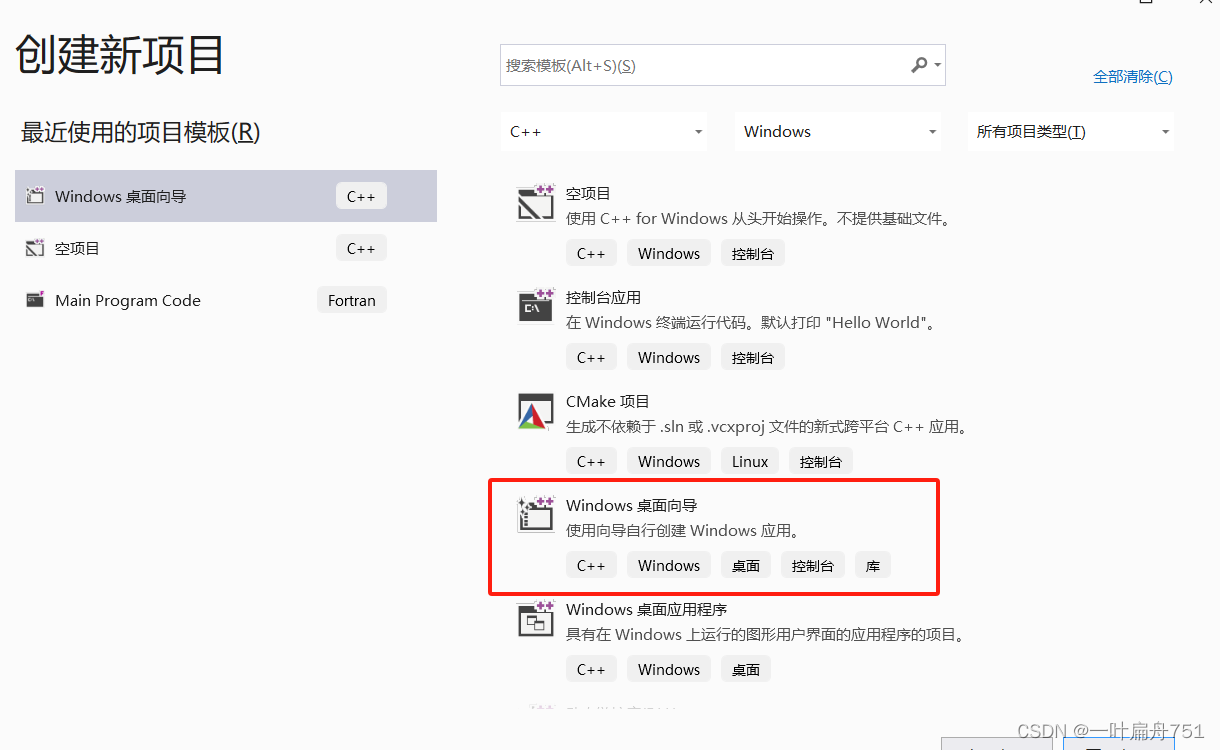
Task: Click the 空项目 description text
Action: coord(760,219)
